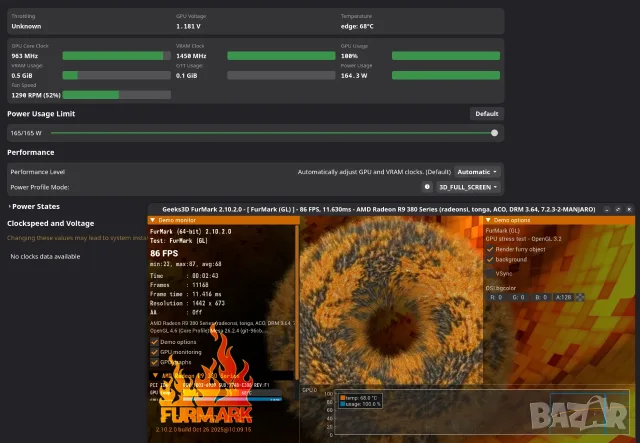
Task: Open the 3D_FULL_SCREEN power profile dropdown
Action: click(x=468, y=187)
